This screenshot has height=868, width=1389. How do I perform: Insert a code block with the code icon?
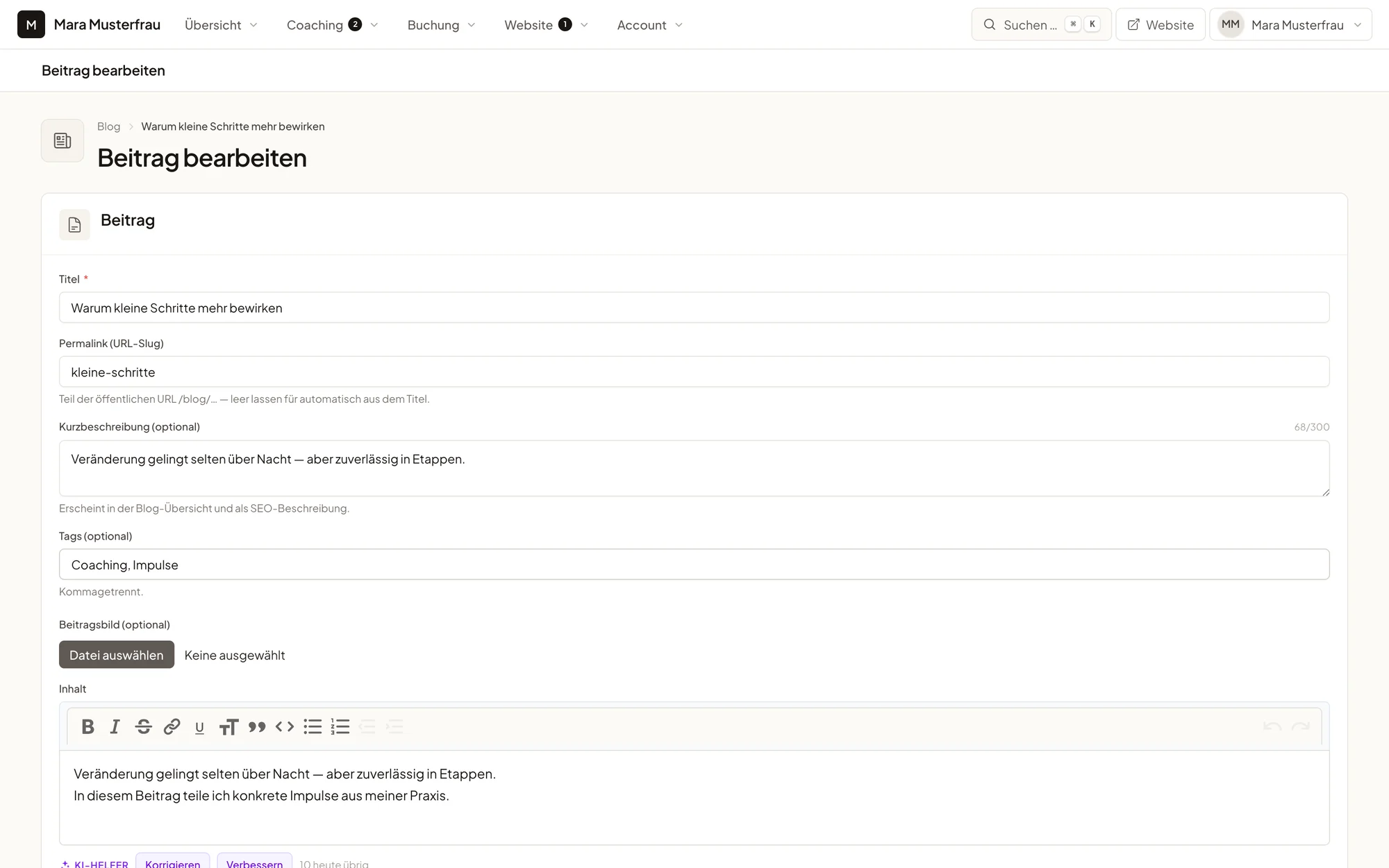(x=285, y=726)
